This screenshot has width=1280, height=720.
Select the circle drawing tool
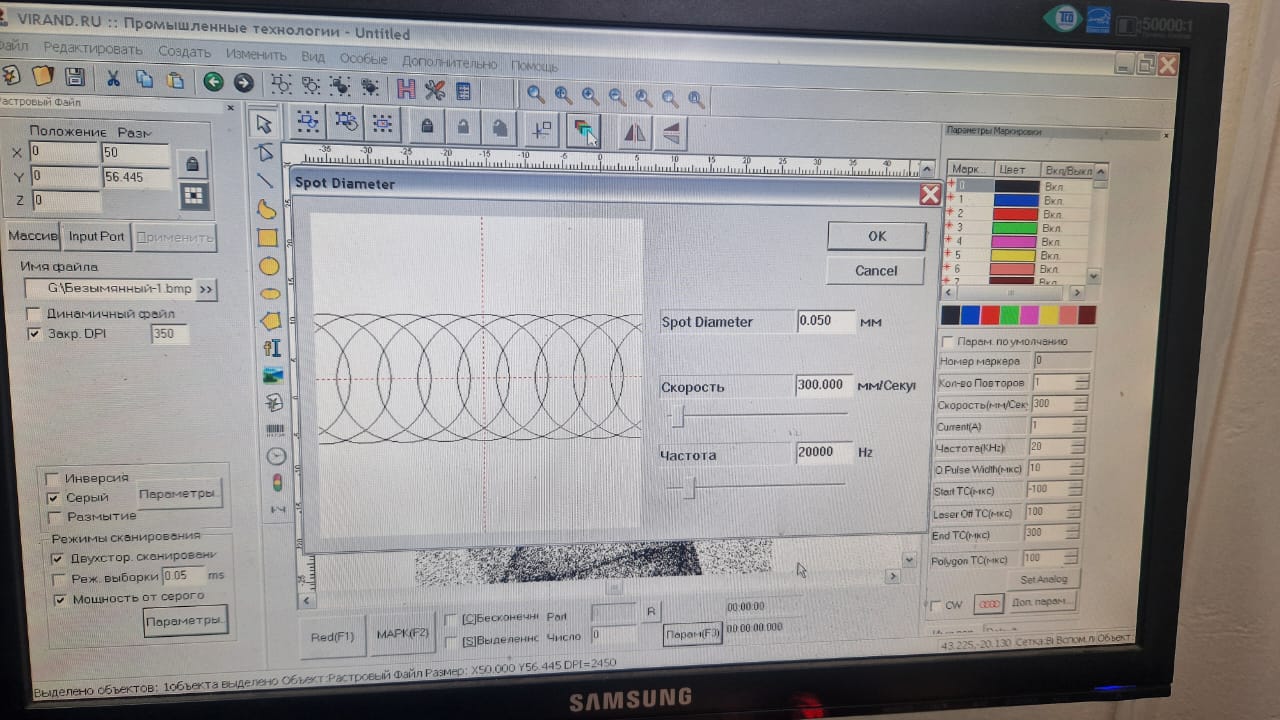click(x=268, y=266)
